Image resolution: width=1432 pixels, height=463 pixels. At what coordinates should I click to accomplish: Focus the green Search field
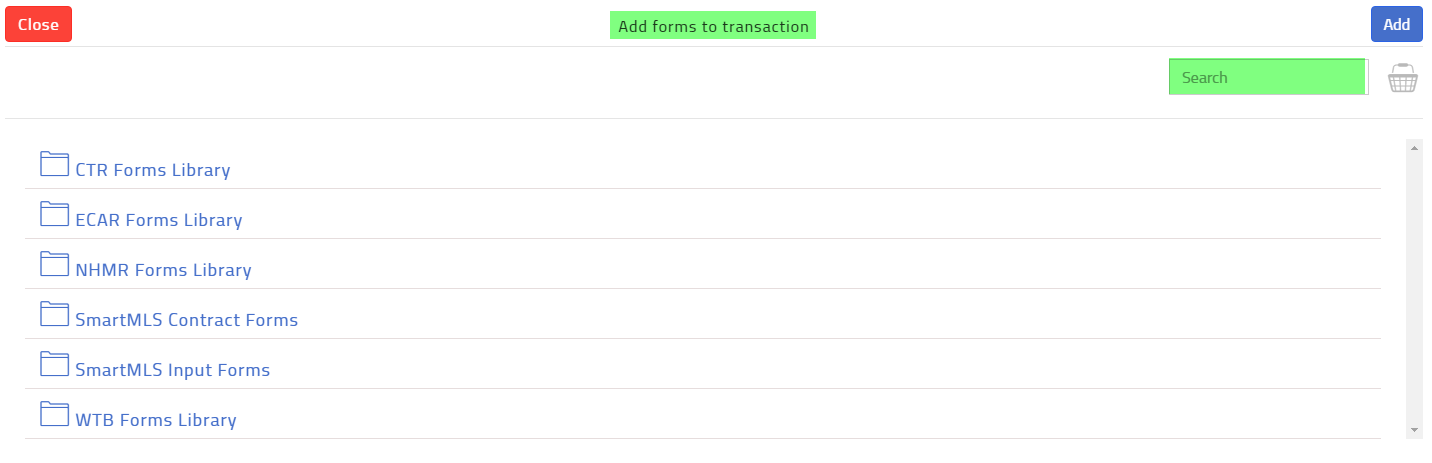pyautogui.click(x=1268, y=77)
